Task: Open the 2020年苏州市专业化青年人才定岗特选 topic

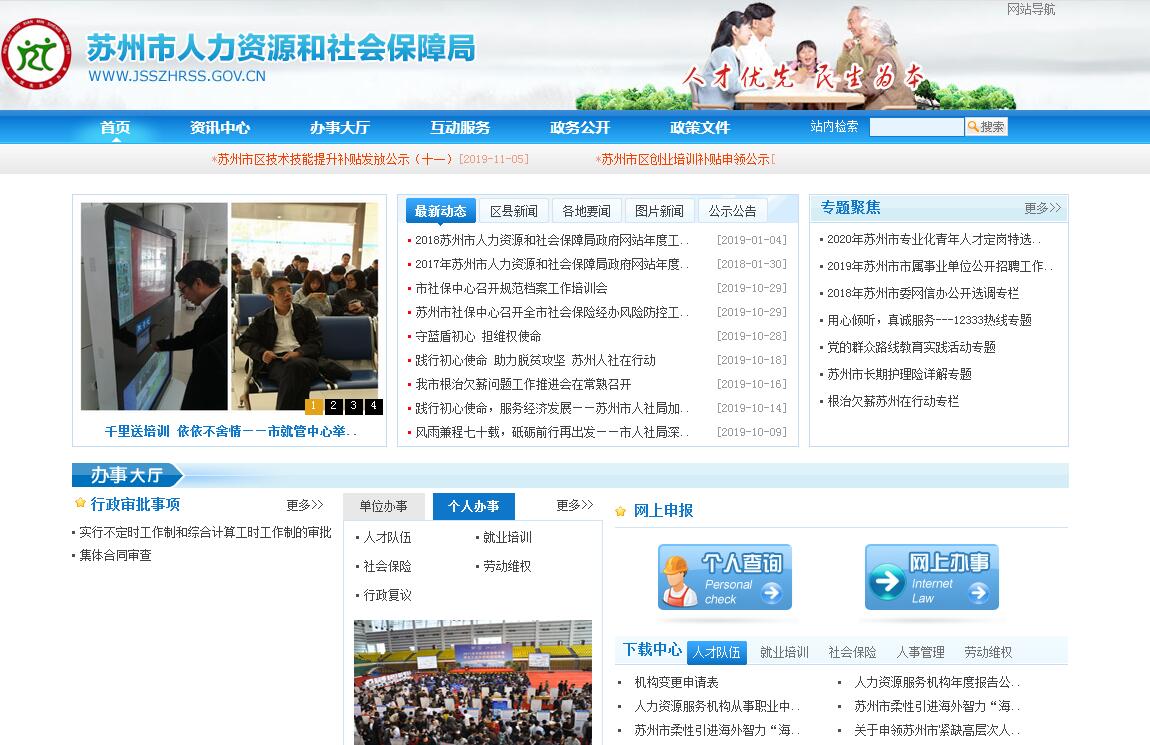Action: (933, 239)
